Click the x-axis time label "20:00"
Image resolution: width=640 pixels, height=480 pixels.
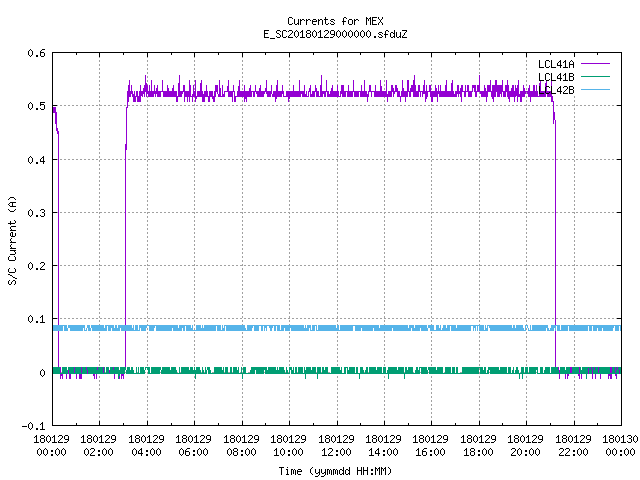(x=525, y=452)
